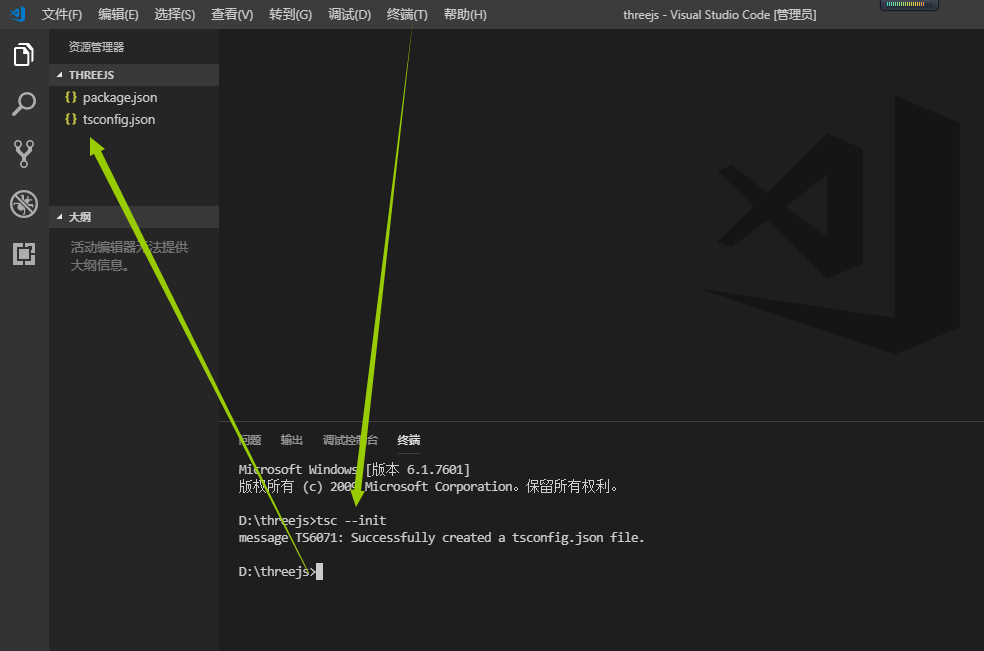
Task: Open the 终端 menu
Action: 407,14
